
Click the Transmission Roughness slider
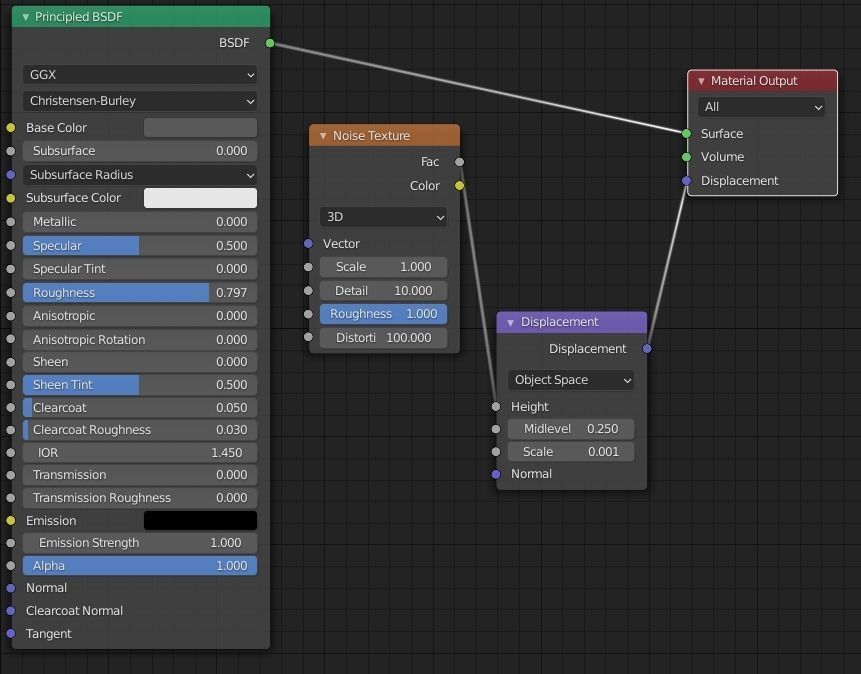point(140,498)
